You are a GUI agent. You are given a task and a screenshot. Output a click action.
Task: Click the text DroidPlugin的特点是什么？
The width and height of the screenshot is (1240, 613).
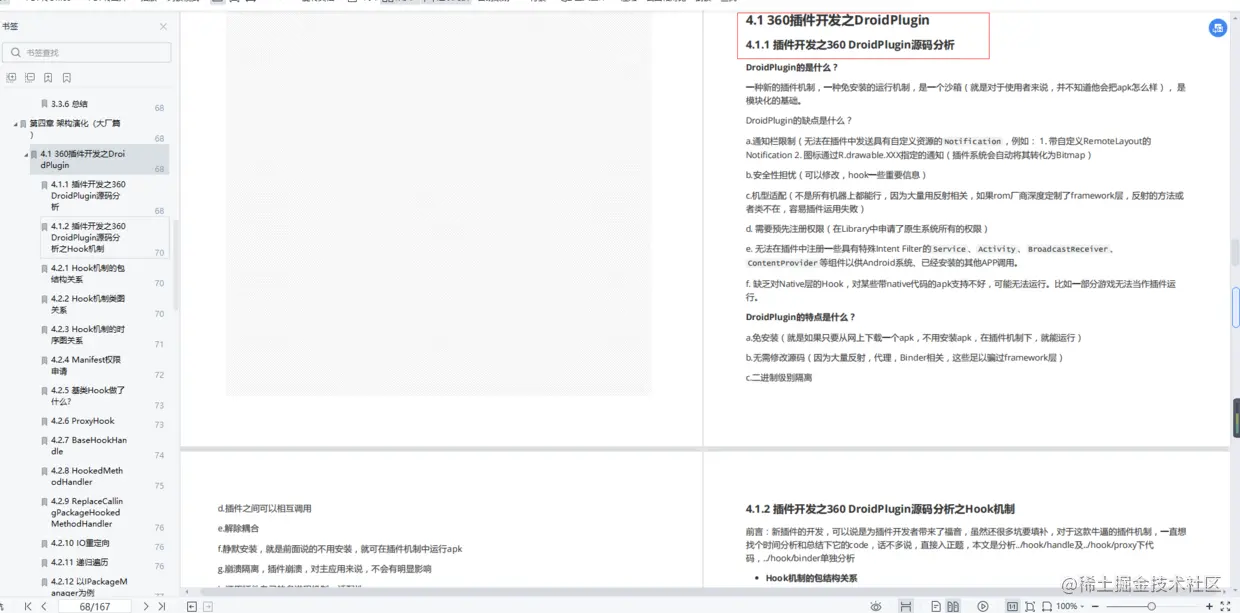click(801, 317)
